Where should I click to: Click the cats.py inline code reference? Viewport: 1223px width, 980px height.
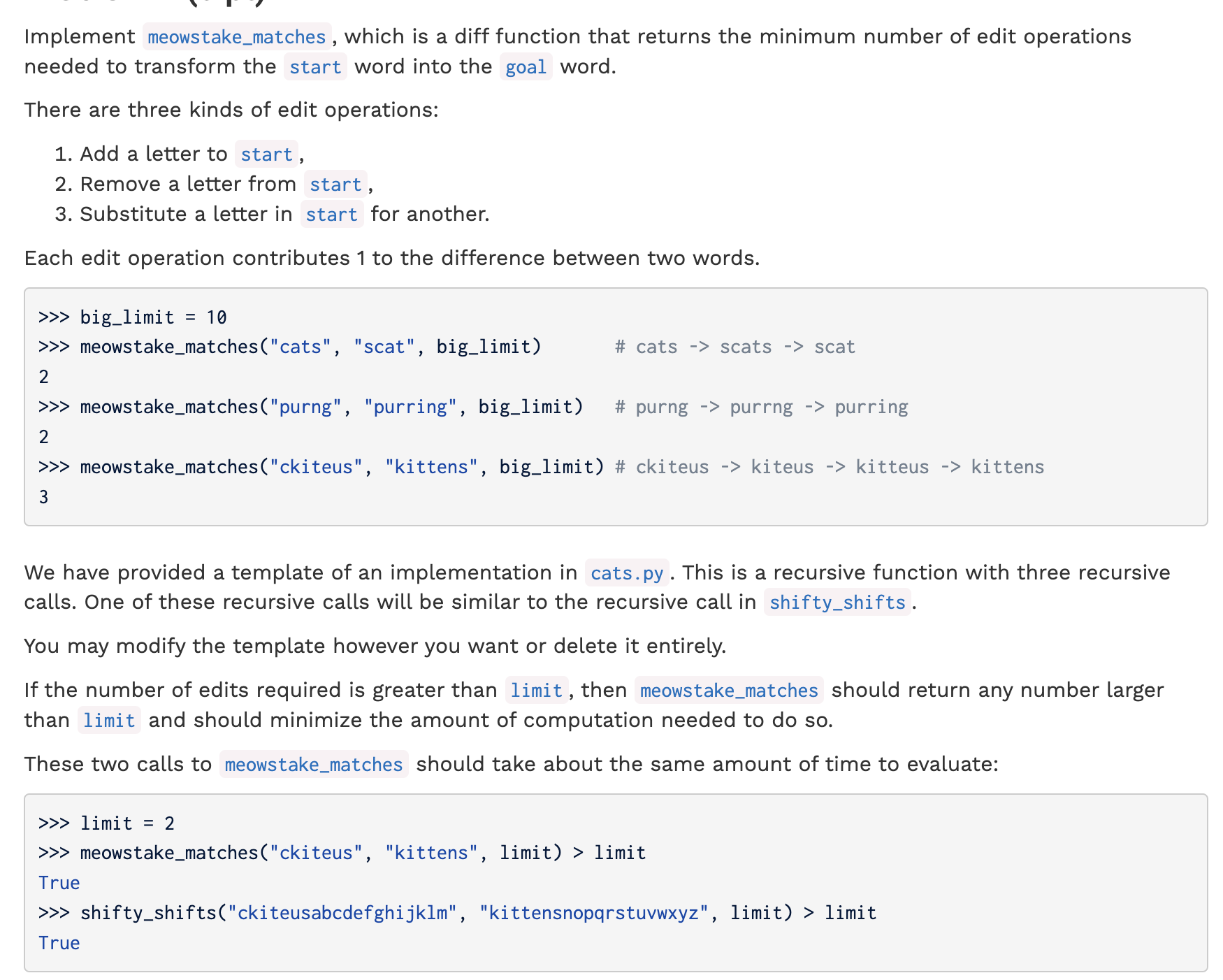coord(627,573)
